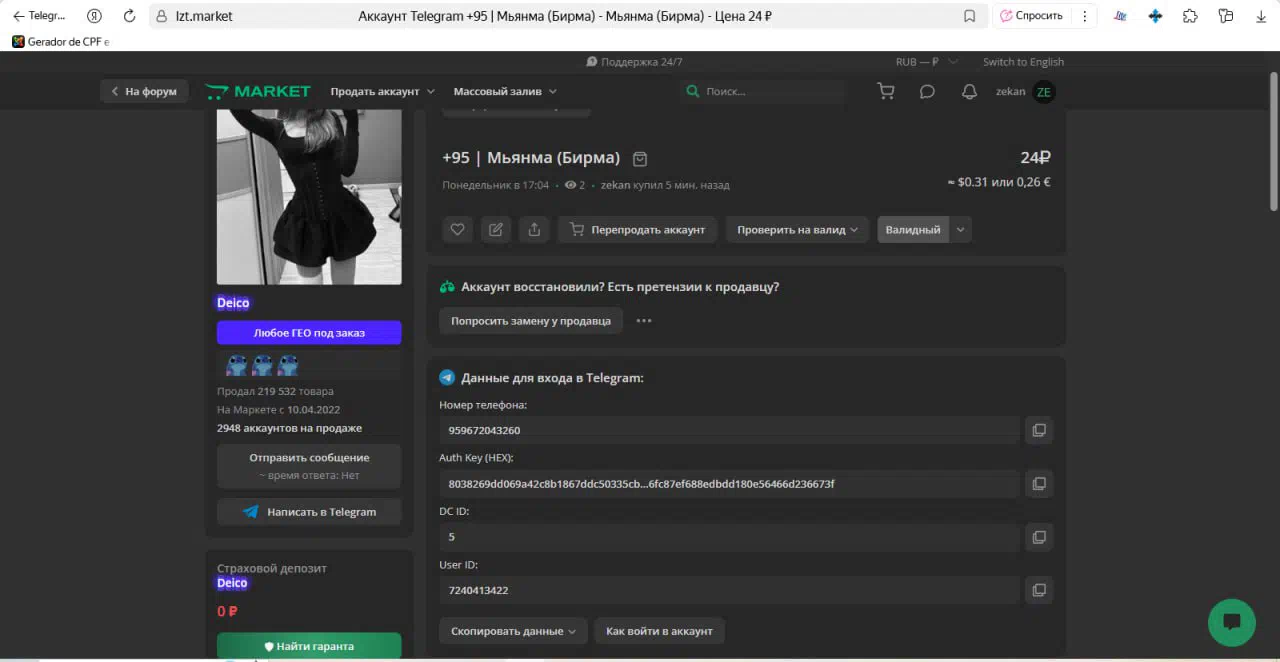
Task: Open seller Deico profile name under photo
Action: [x=233, y=303]
